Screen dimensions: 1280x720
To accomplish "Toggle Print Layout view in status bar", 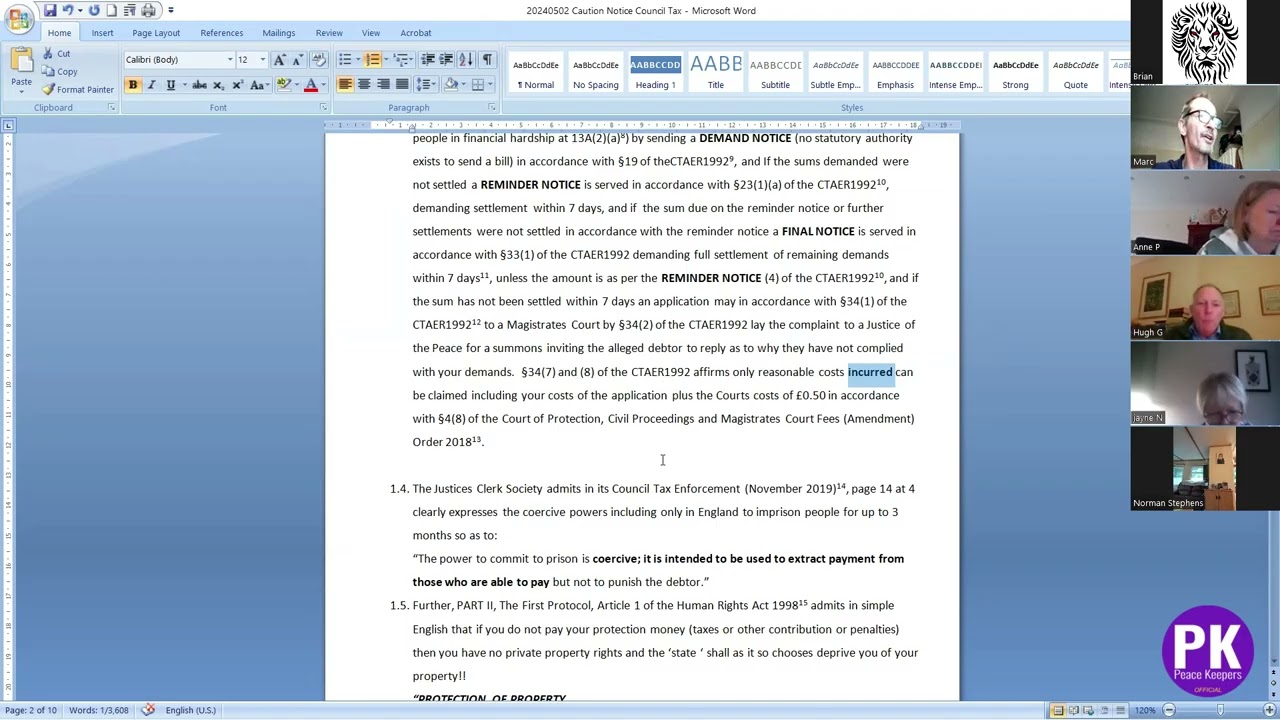I will coord(1057,710).
